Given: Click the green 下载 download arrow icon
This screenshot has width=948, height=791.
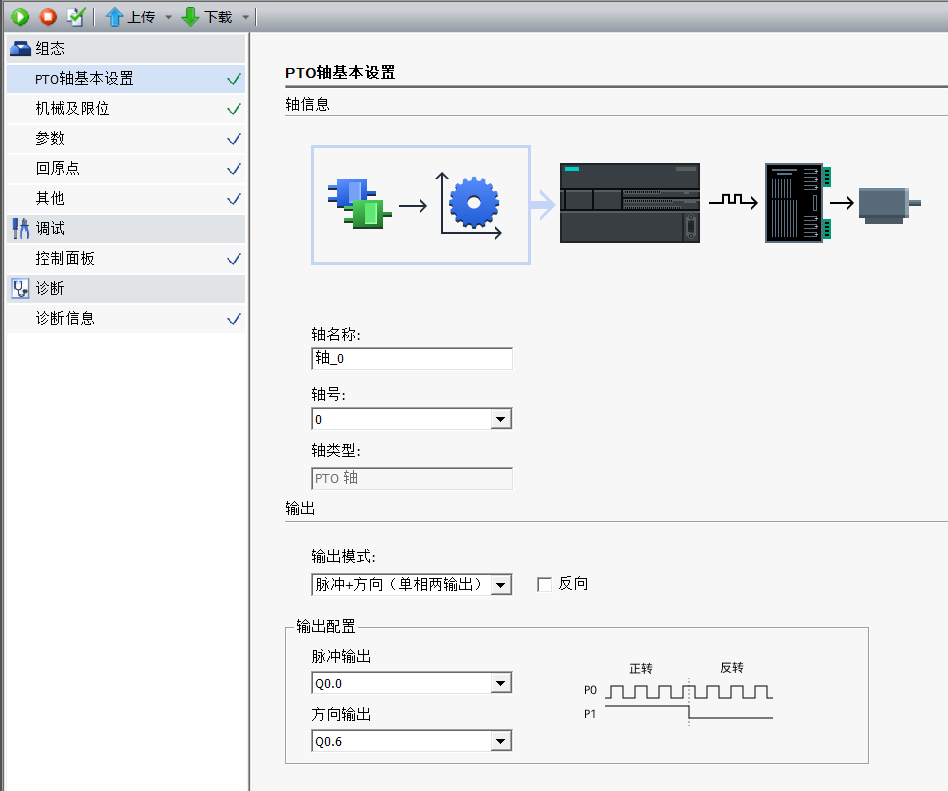Looking at the screenshot, I should pos(190,17).
